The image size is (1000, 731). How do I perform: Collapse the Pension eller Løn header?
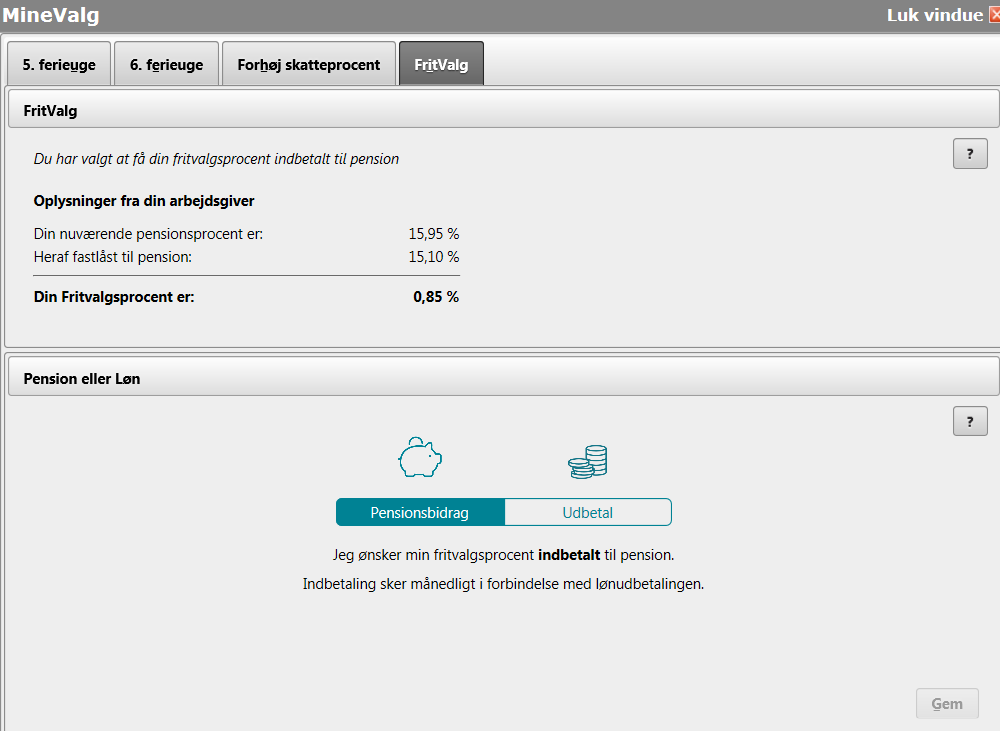click(x=500, y=378)
